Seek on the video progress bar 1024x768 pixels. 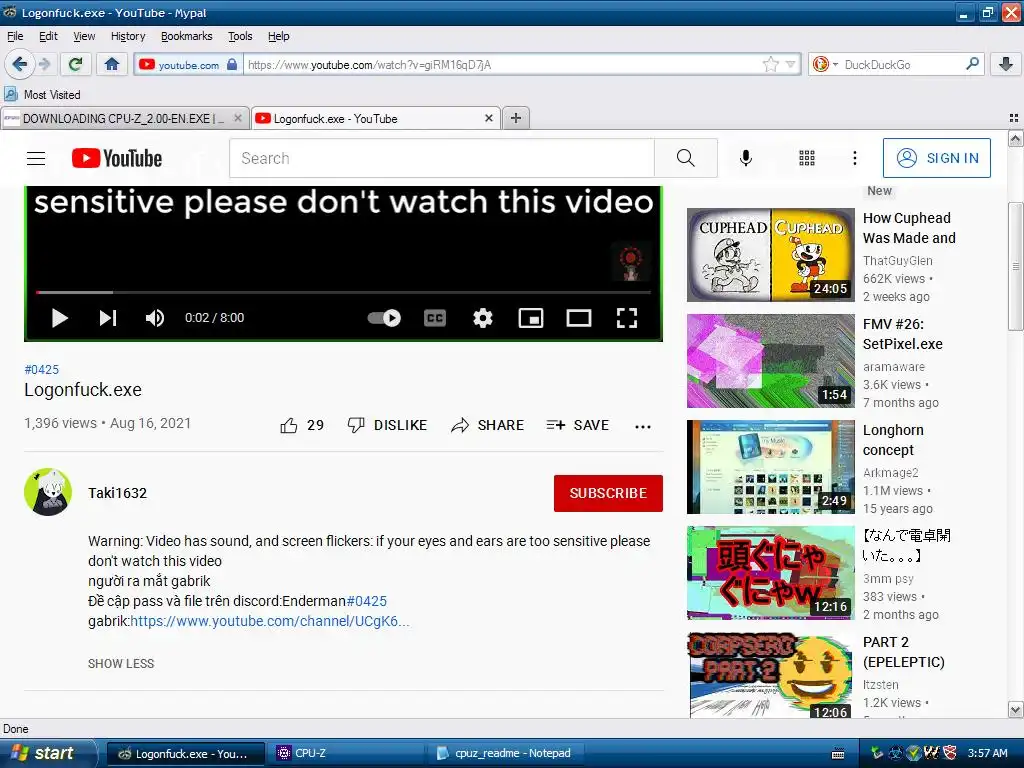point(344,292)
